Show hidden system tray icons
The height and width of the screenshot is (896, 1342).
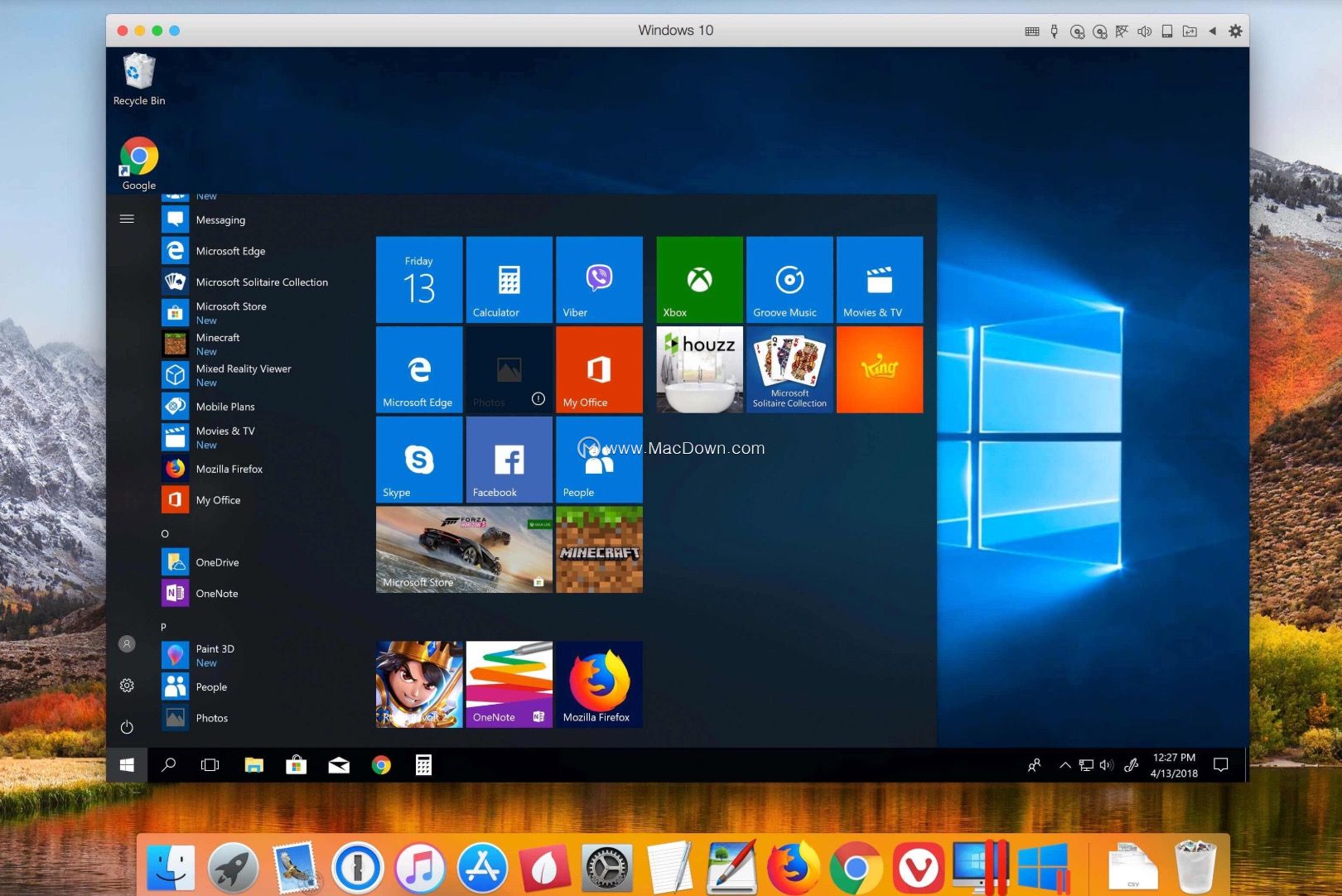pyautogui.click(x=1064, y=765)
